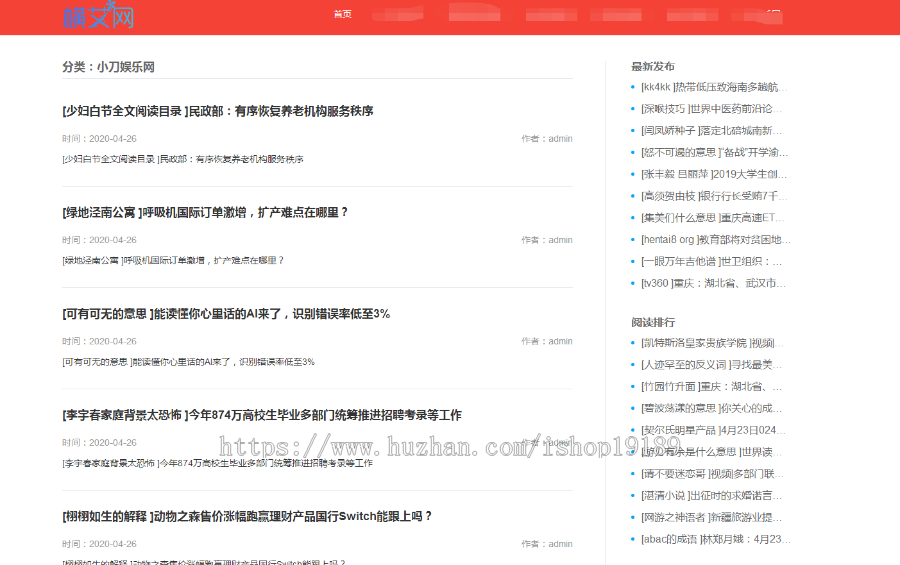Viewport: 900px width, 565px height.
Task: Open the 今年874万高校毕业生 article headline
Action: click(261, 415)
